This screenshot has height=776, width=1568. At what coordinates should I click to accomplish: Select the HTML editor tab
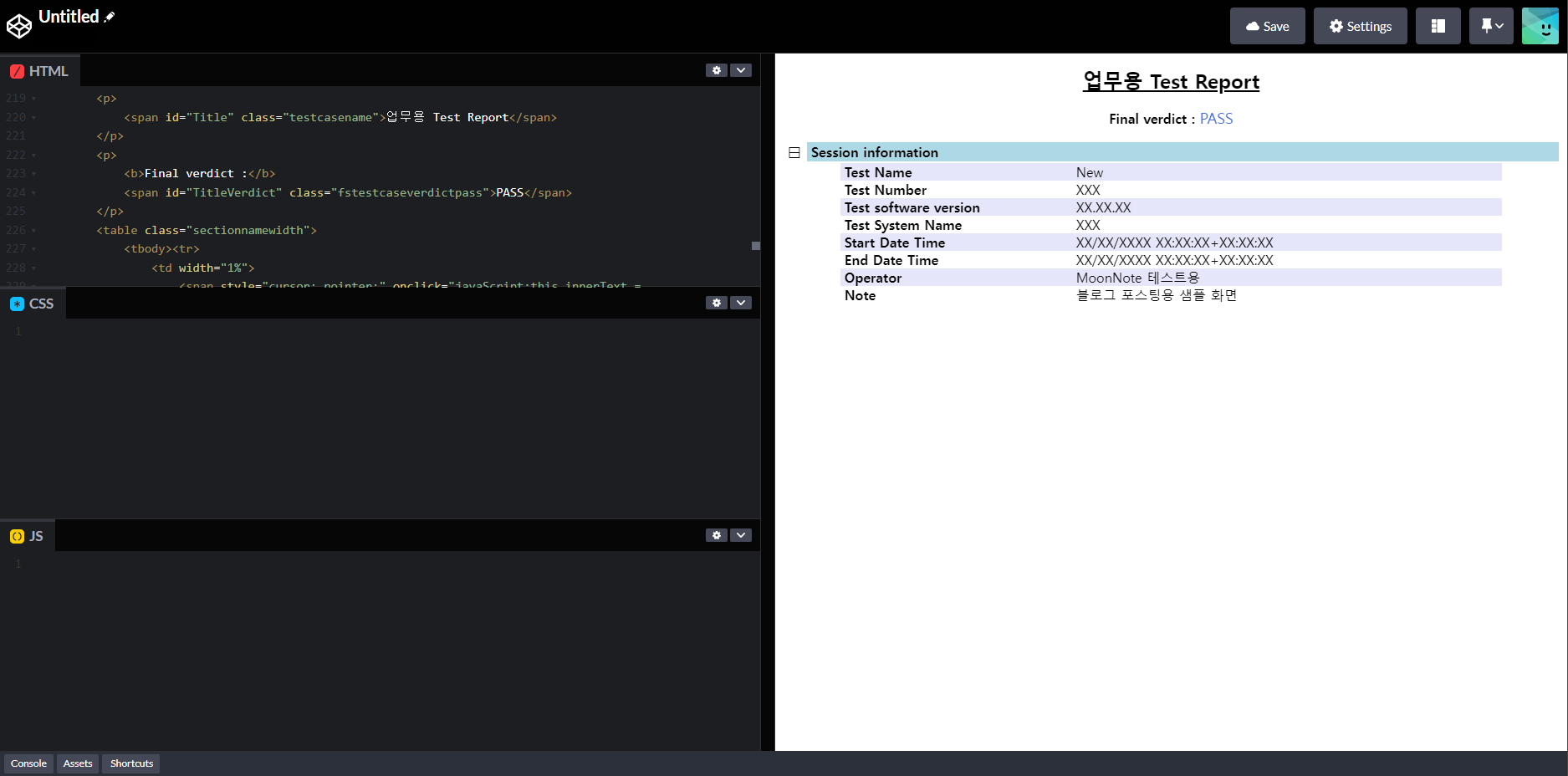39,71
